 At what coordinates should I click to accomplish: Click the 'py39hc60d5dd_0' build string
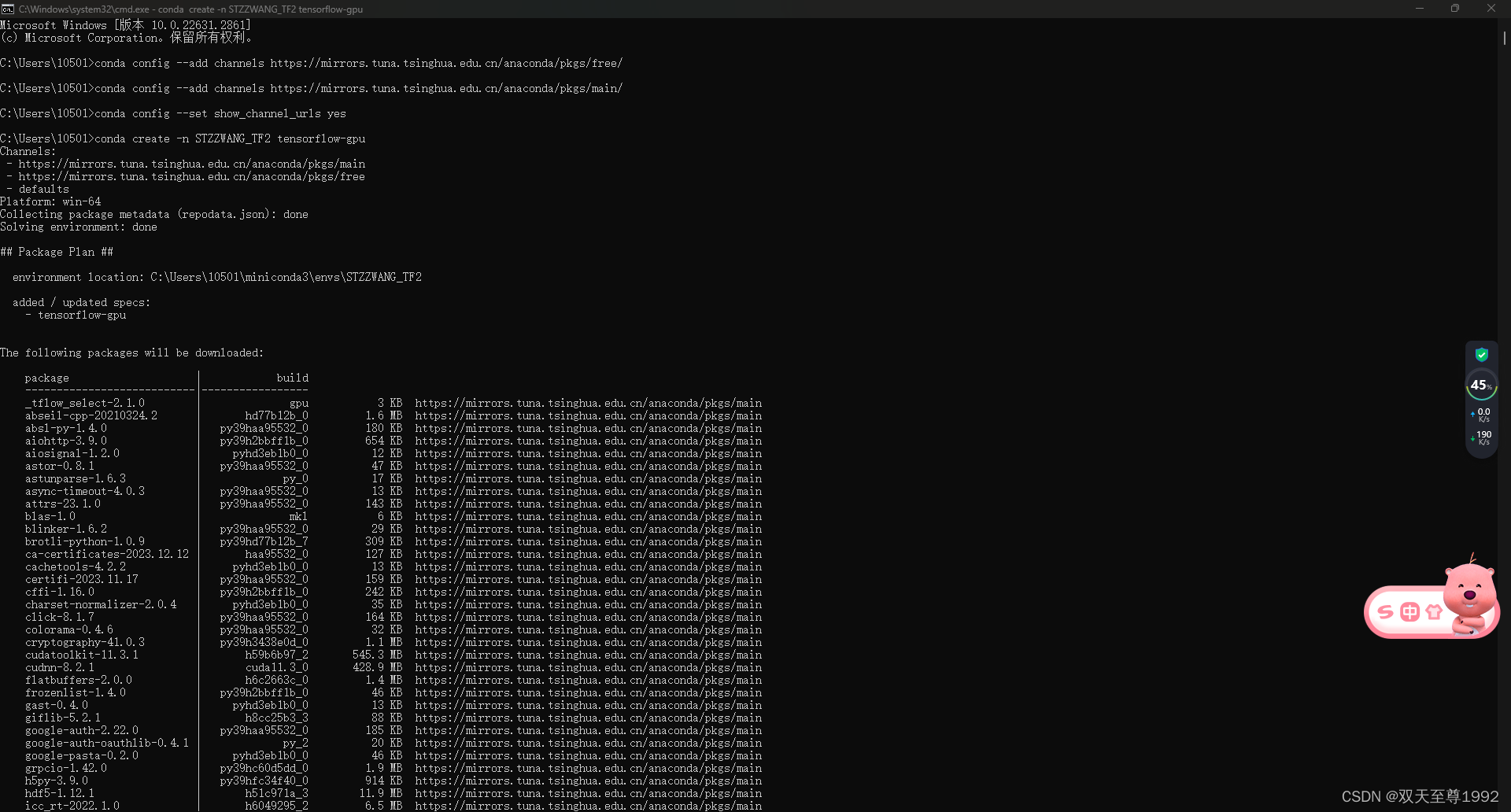[264, 768]
